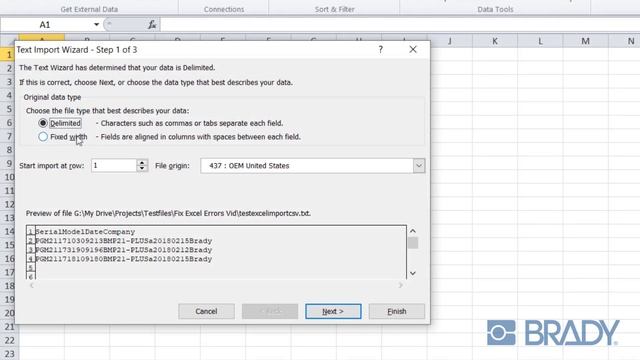Click the Next button in the wizard

(333, 311)
